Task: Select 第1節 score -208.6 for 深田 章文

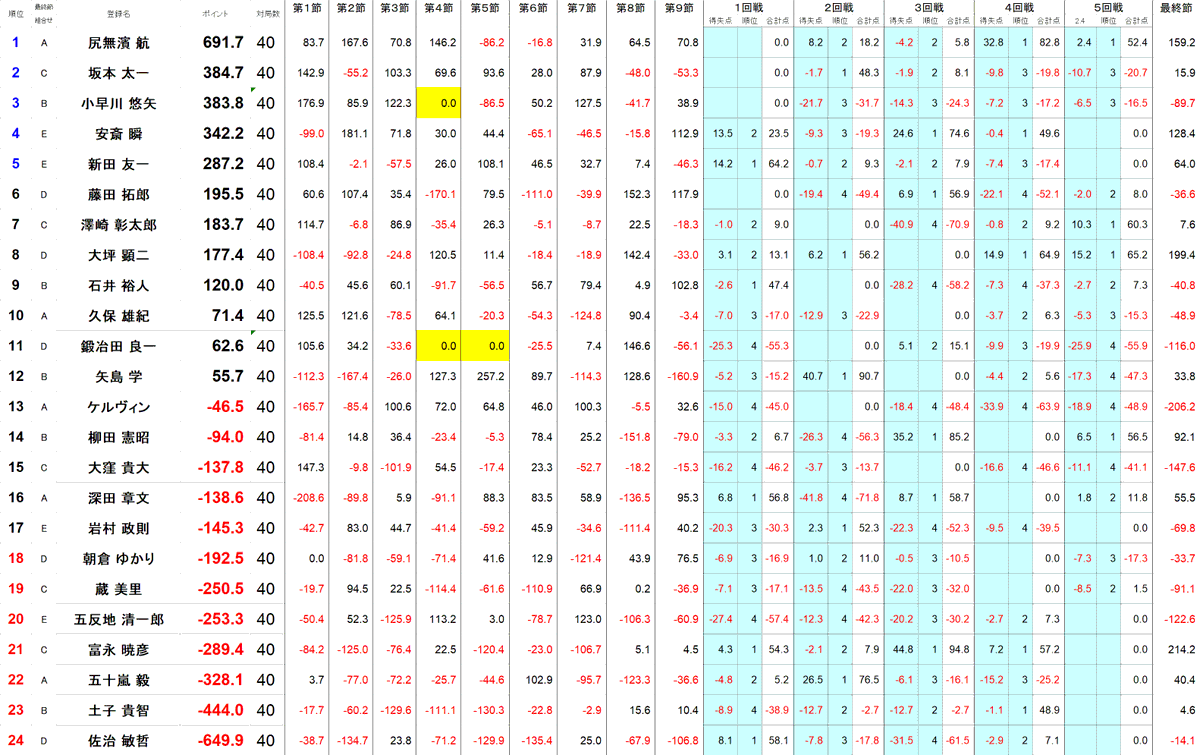Action: pos(307,498)
